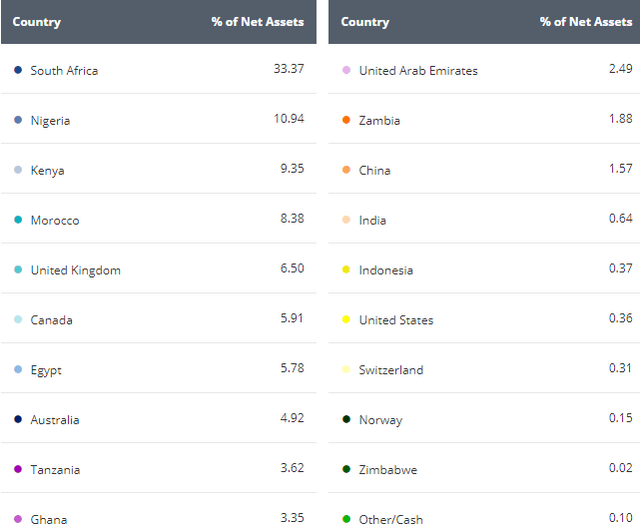Screen dimensions: 640x529
Task: Click the Zambia orange color dot
Action: point(346,120)
